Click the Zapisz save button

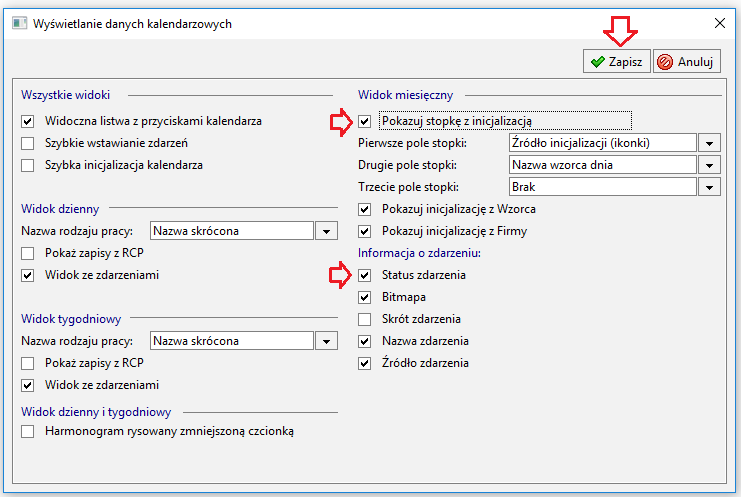tap(616, 61)
